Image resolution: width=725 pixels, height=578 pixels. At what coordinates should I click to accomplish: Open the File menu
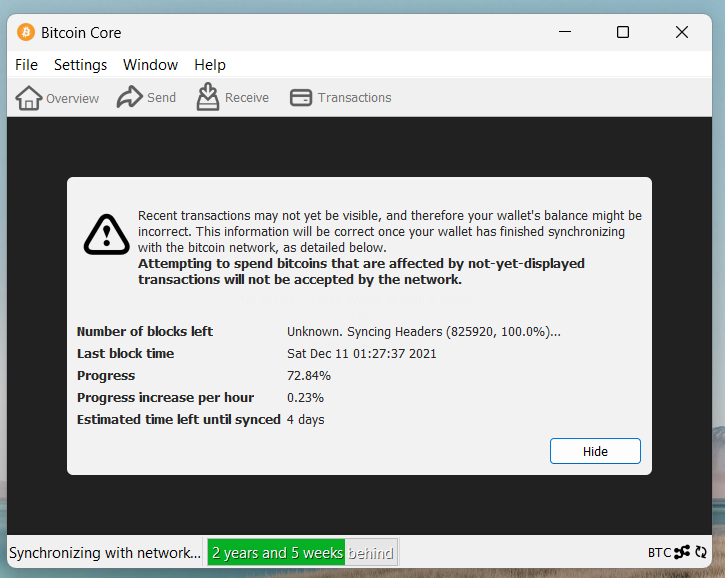pos(26,65)
